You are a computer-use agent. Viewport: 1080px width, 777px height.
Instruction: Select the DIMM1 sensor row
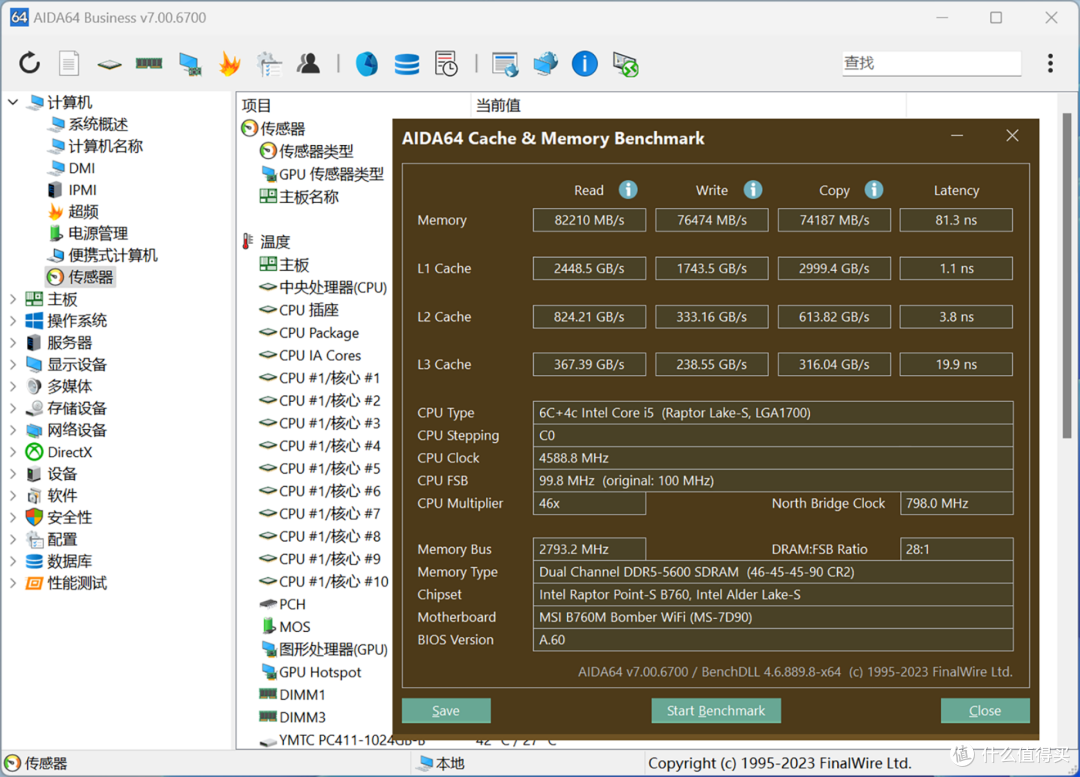(302, 695)
